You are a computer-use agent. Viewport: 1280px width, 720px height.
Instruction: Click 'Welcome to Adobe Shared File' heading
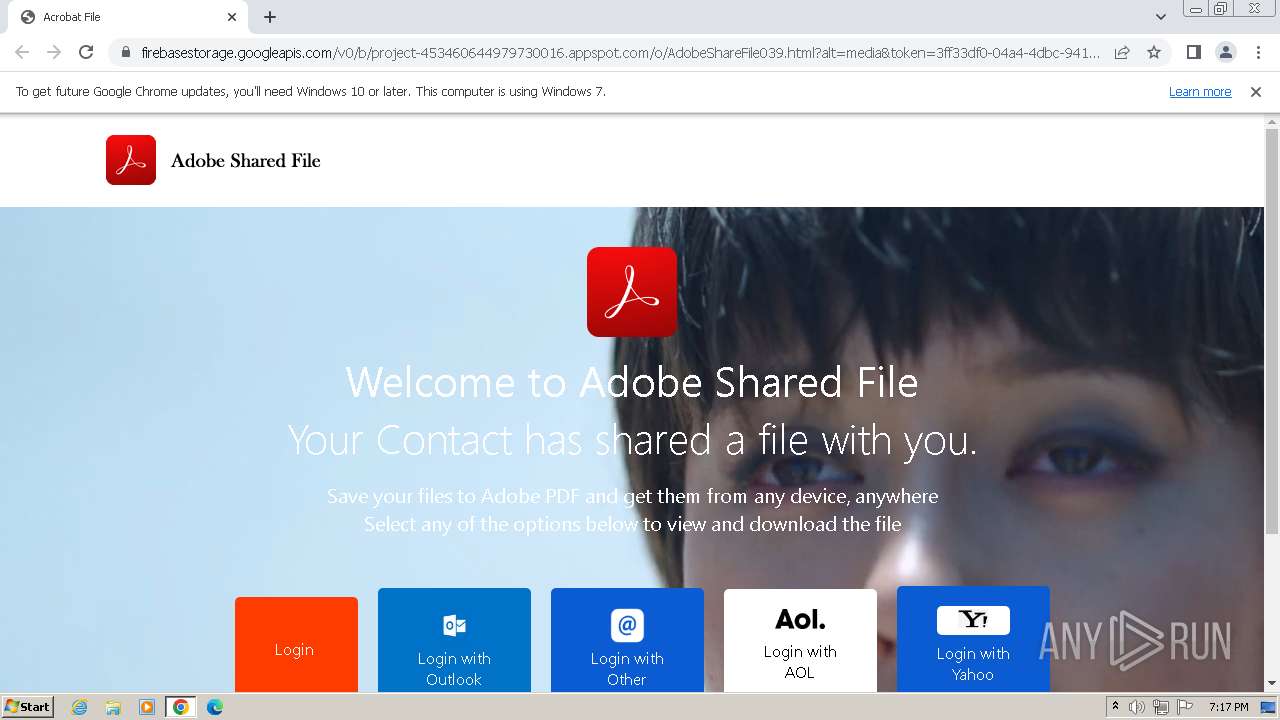632,382
